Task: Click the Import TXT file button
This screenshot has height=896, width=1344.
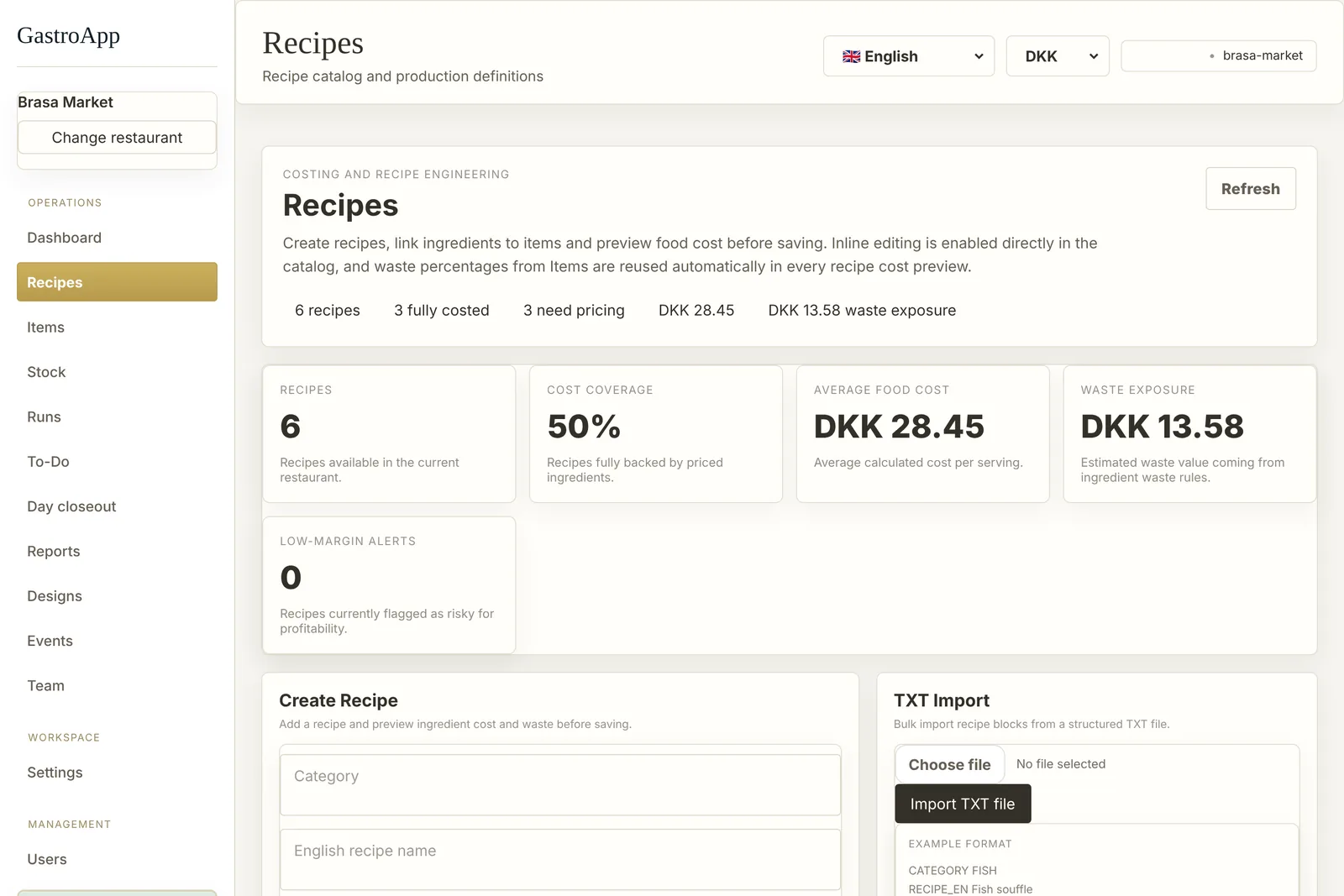Action: click(963, 804)
